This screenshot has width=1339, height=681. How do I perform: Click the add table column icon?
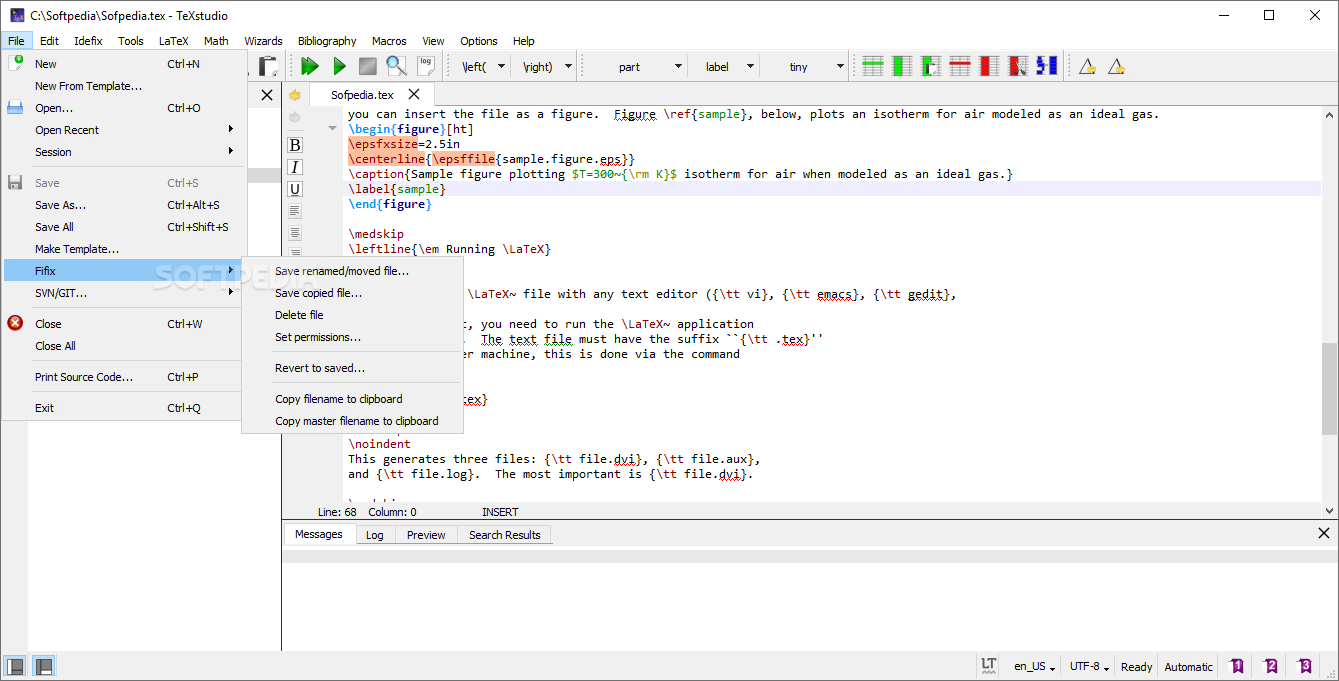(x=902, y=66)
